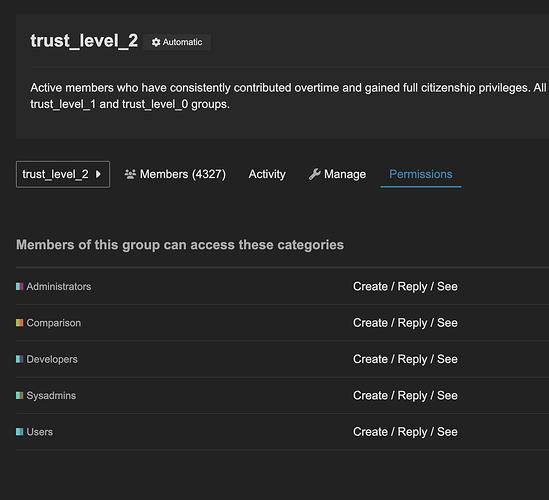This screenshot has width=549, height=500.
Task: Click the group description starting 'Active members'
Action: (x=289, y=96)
